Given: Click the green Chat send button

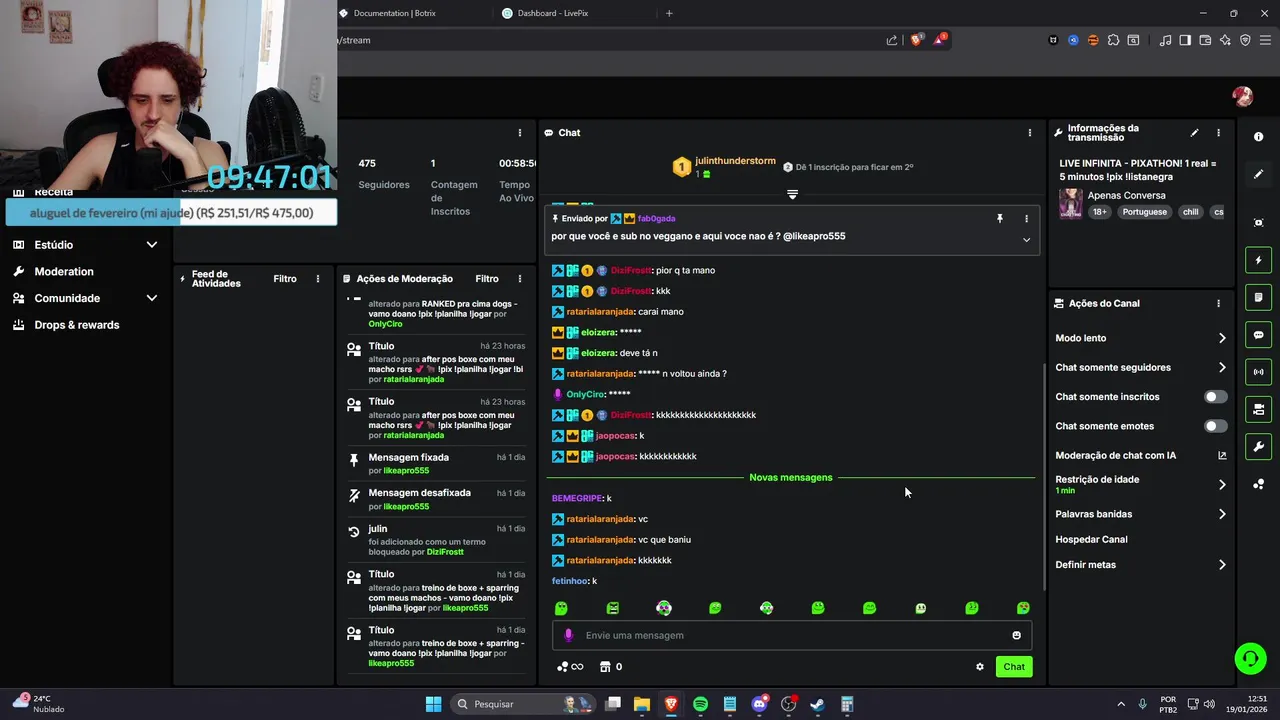Looking at the screenshot, I should pyautogui.click(x=1014, y=667).
